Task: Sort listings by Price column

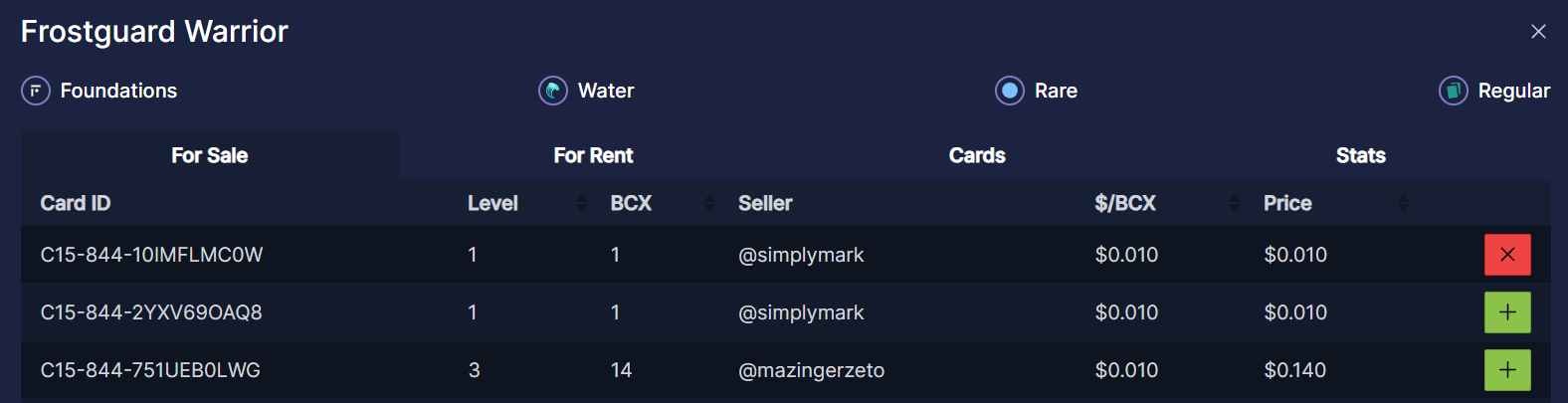Action: point(1403,203)
